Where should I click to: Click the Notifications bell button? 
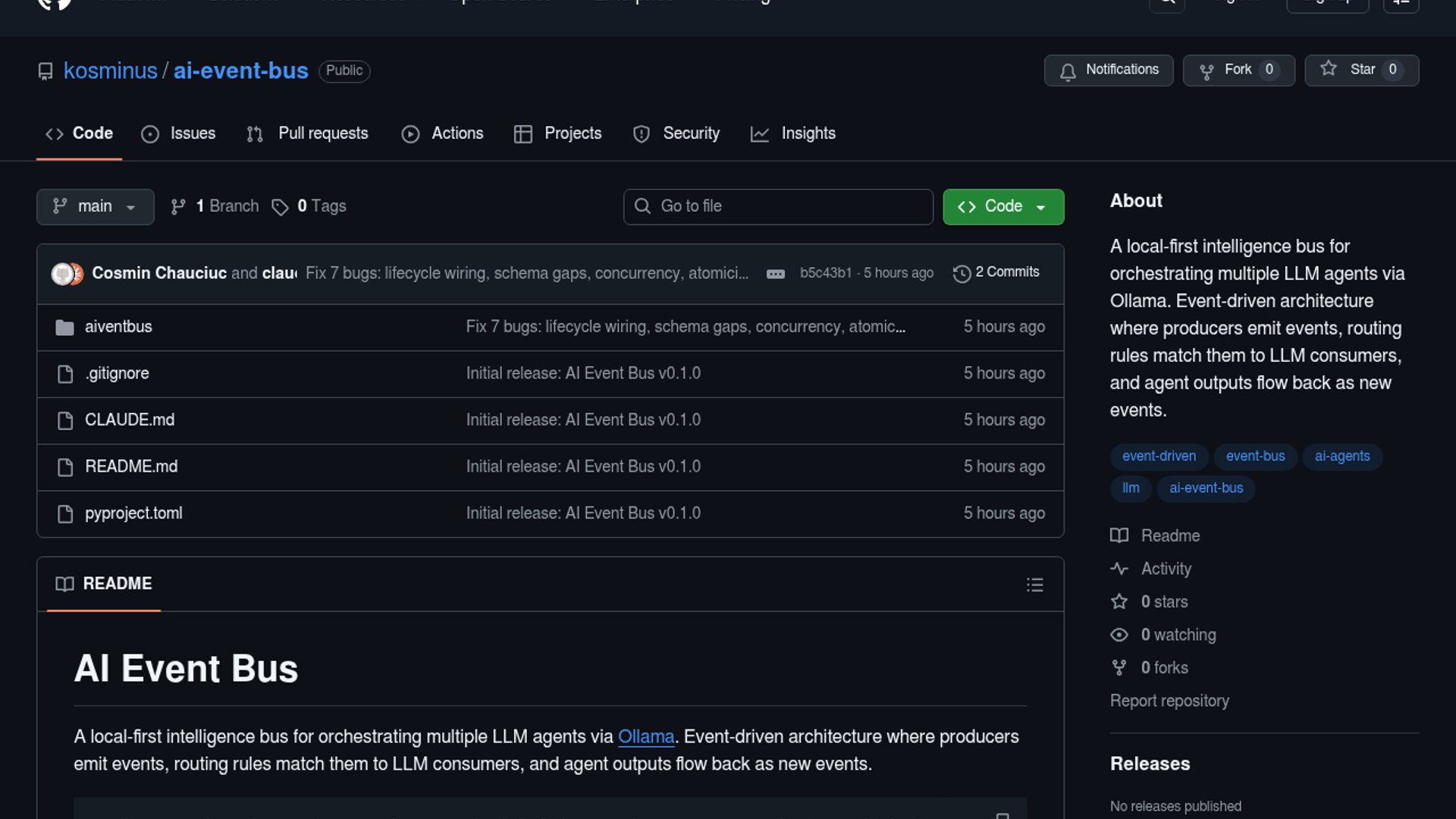[1108, 71]
